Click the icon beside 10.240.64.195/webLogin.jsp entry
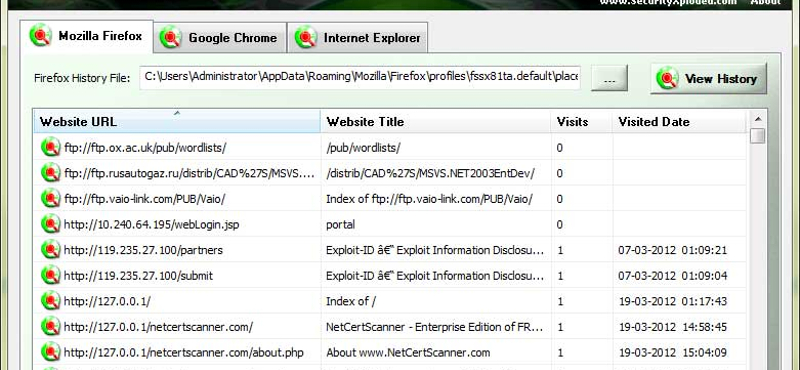Image resolution: width=800 pixels, height=370 pixels. pos(51,224)
